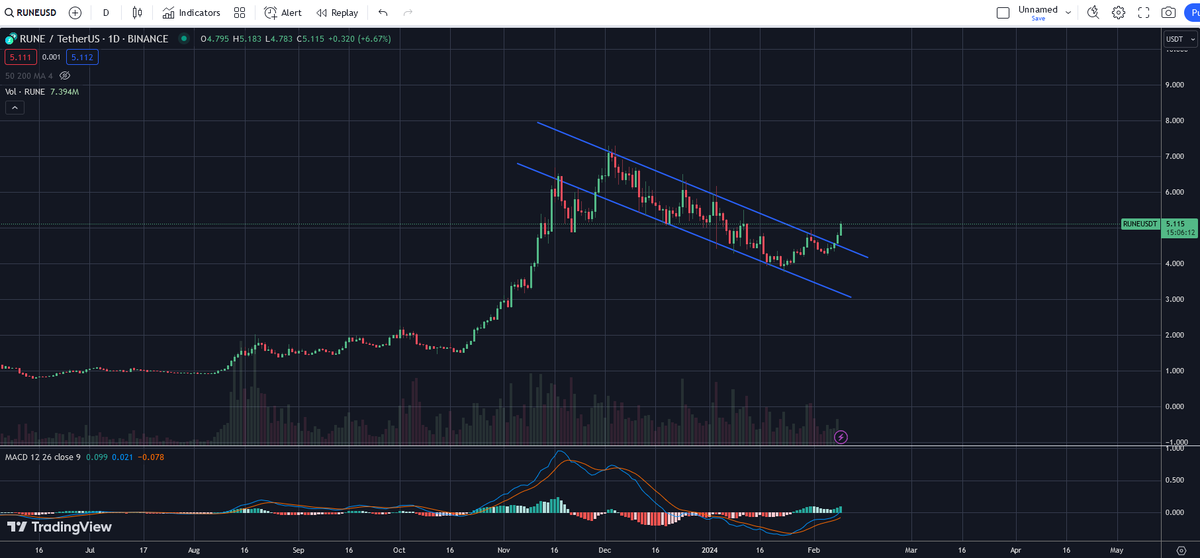Image resolution: width=1200 pixels, height=558 pixels.
Task: Click the 9.000 price scale label
Action: pyautogui.click(x=1174, y=85)
